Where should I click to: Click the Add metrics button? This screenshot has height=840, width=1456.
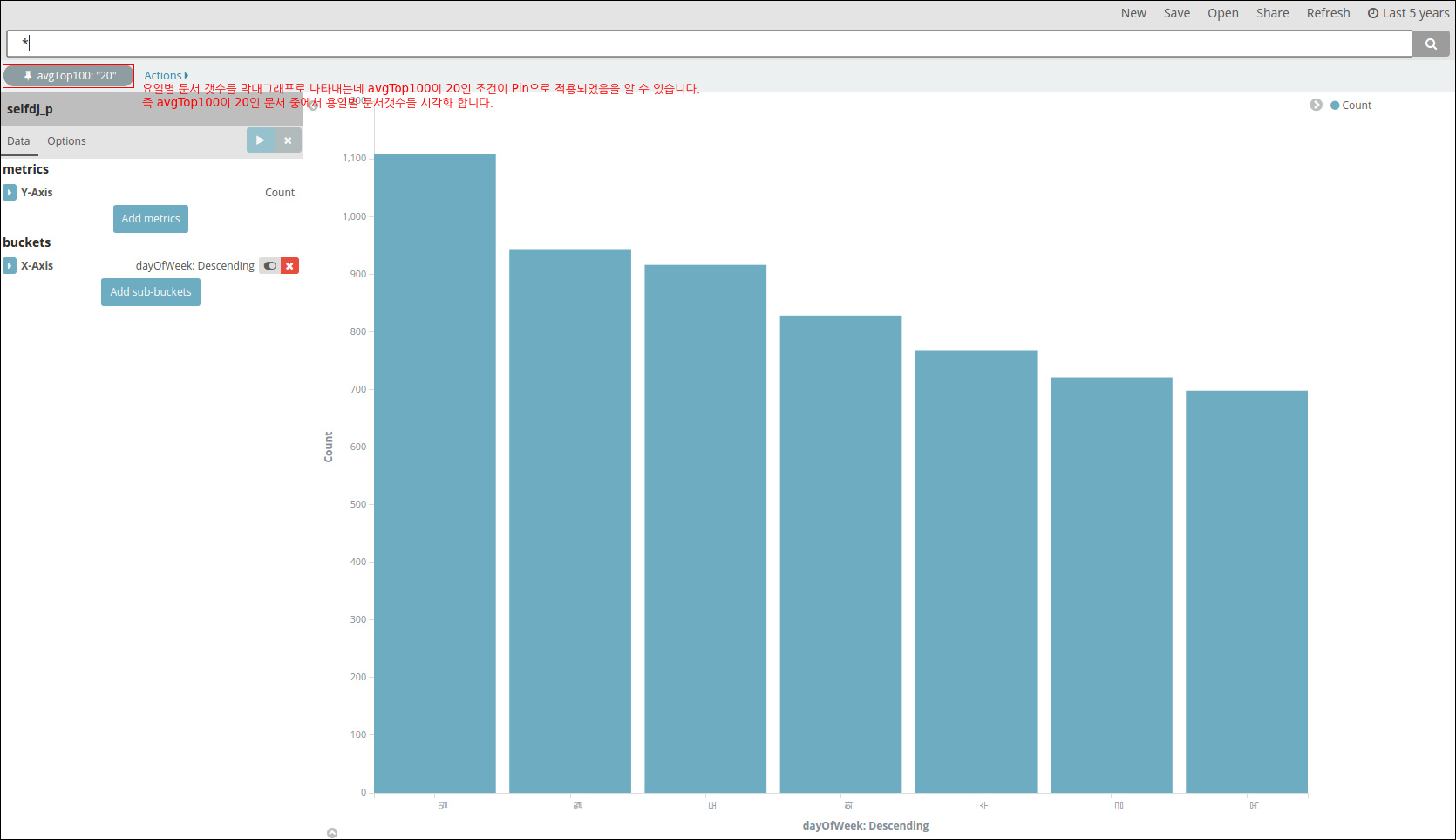point(151,219)
